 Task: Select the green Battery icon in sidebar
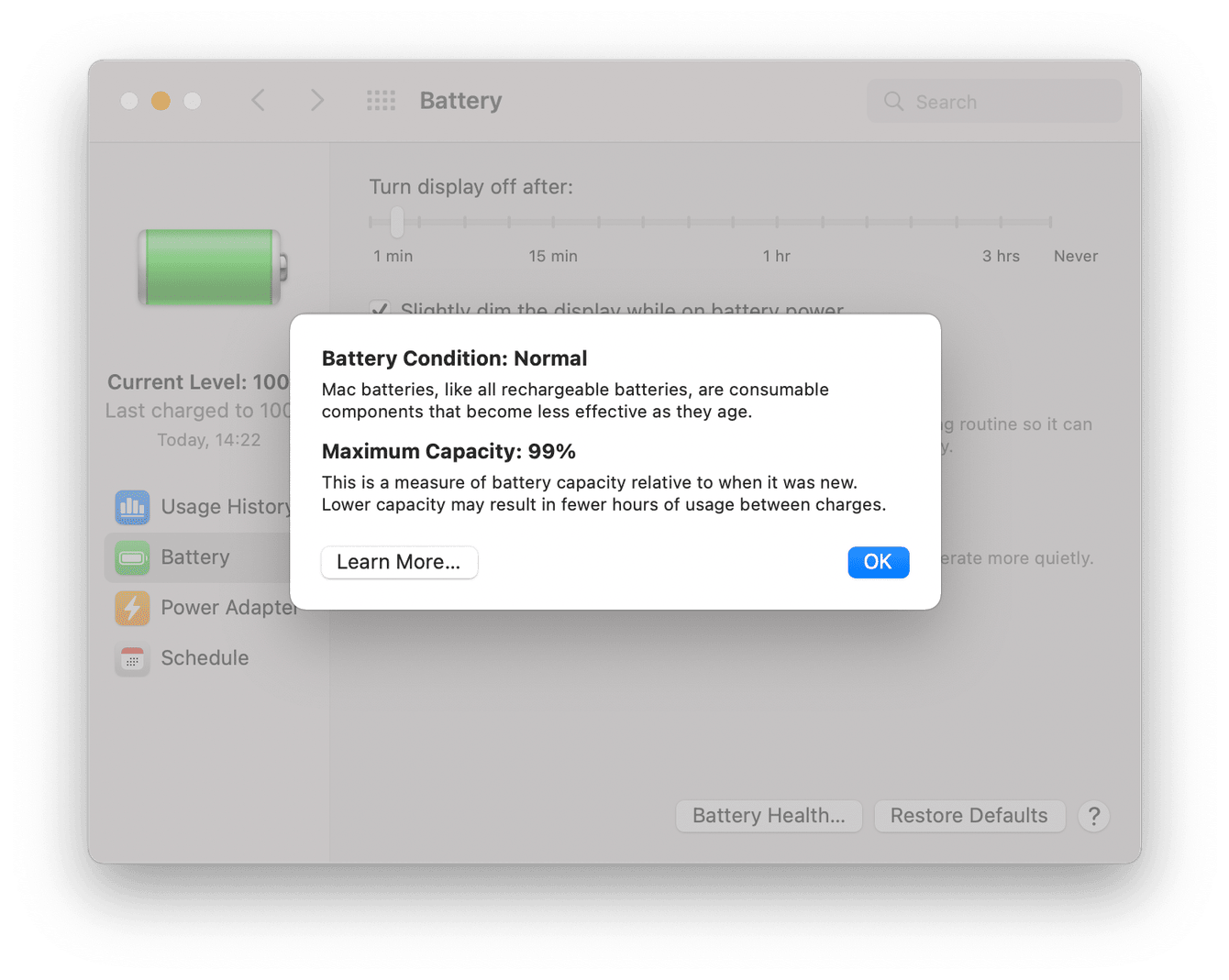point(132,557)
